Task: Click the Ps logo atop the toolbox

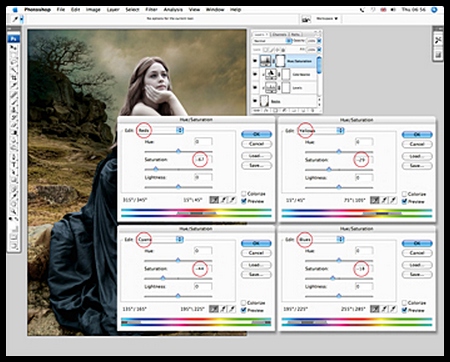Action: pos(14,39)
